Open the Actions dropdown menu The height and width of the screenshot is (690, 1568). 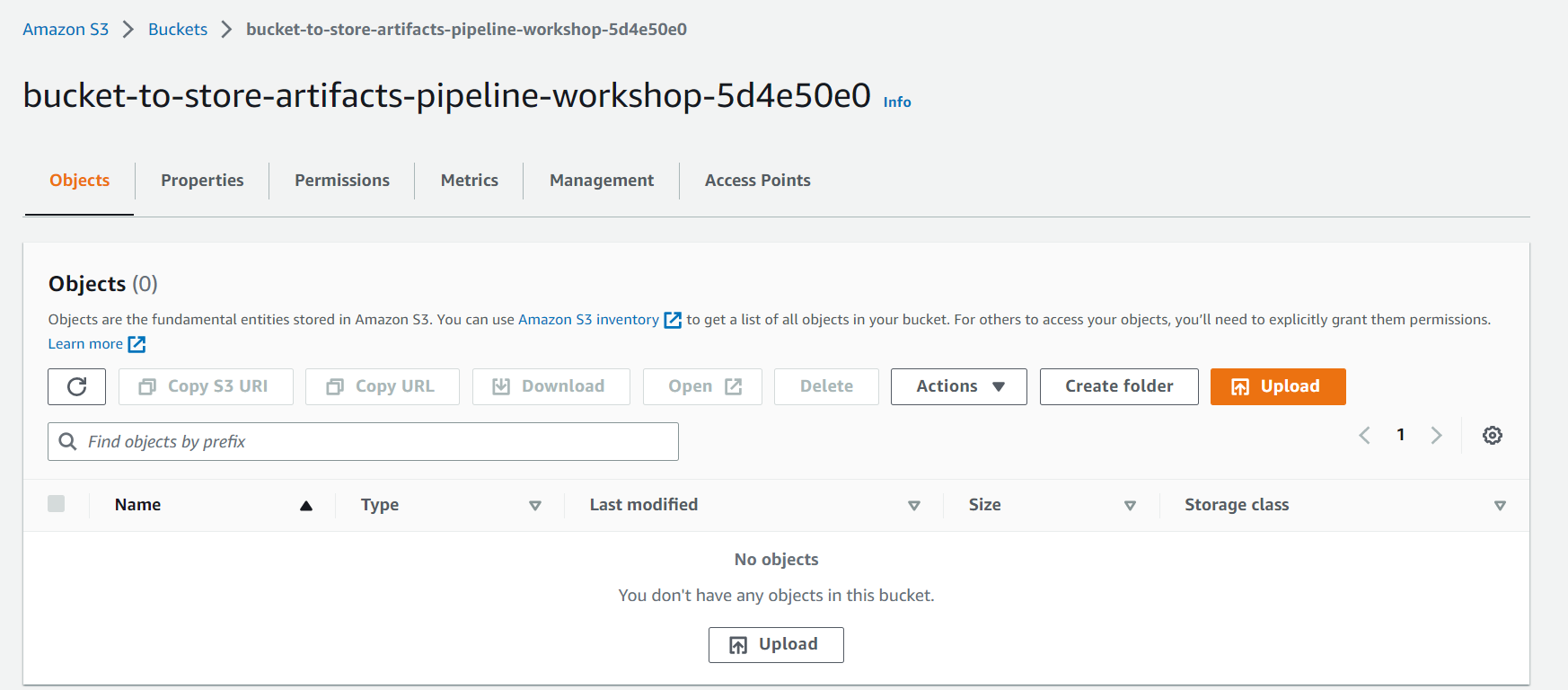[x=958, y=386]
